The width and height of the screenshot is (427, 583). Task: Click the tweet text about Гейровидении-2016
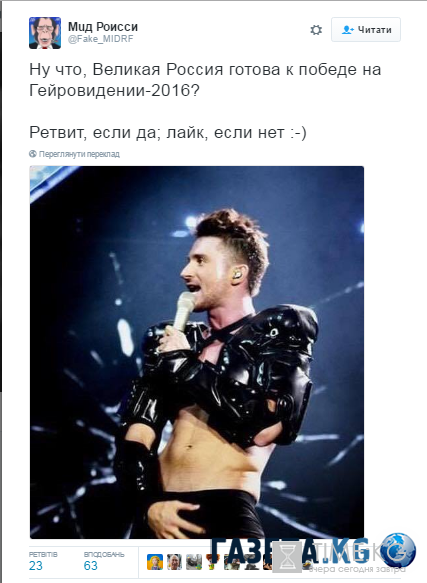(205, 80)
